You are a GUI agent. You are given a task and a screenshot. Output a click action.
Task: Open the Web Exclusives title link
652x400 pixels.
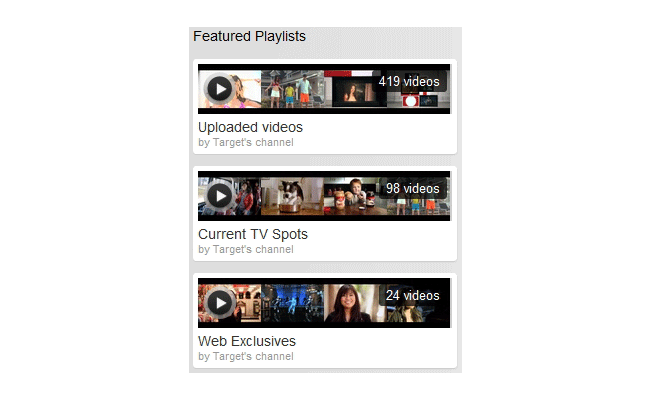coord(247,341)
